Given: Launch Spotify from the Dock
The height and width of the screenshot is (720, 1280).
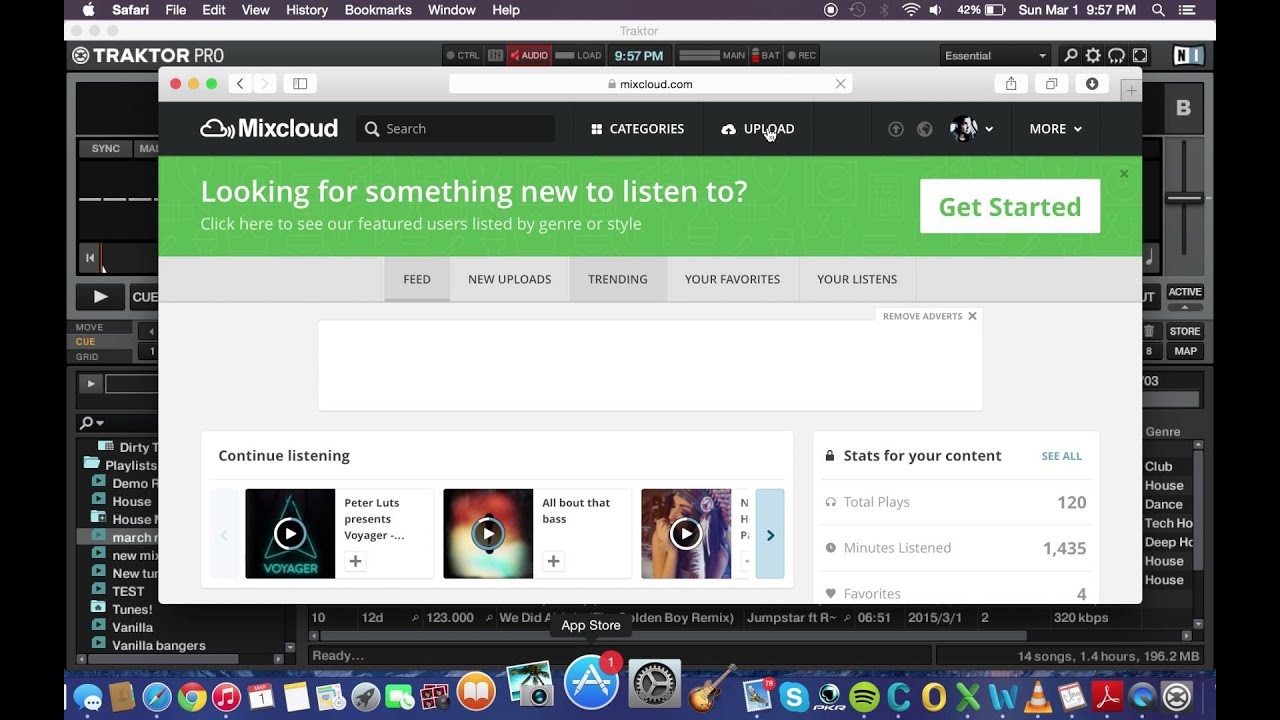Looking at the screenshot, I should click(x=864, y=697).
